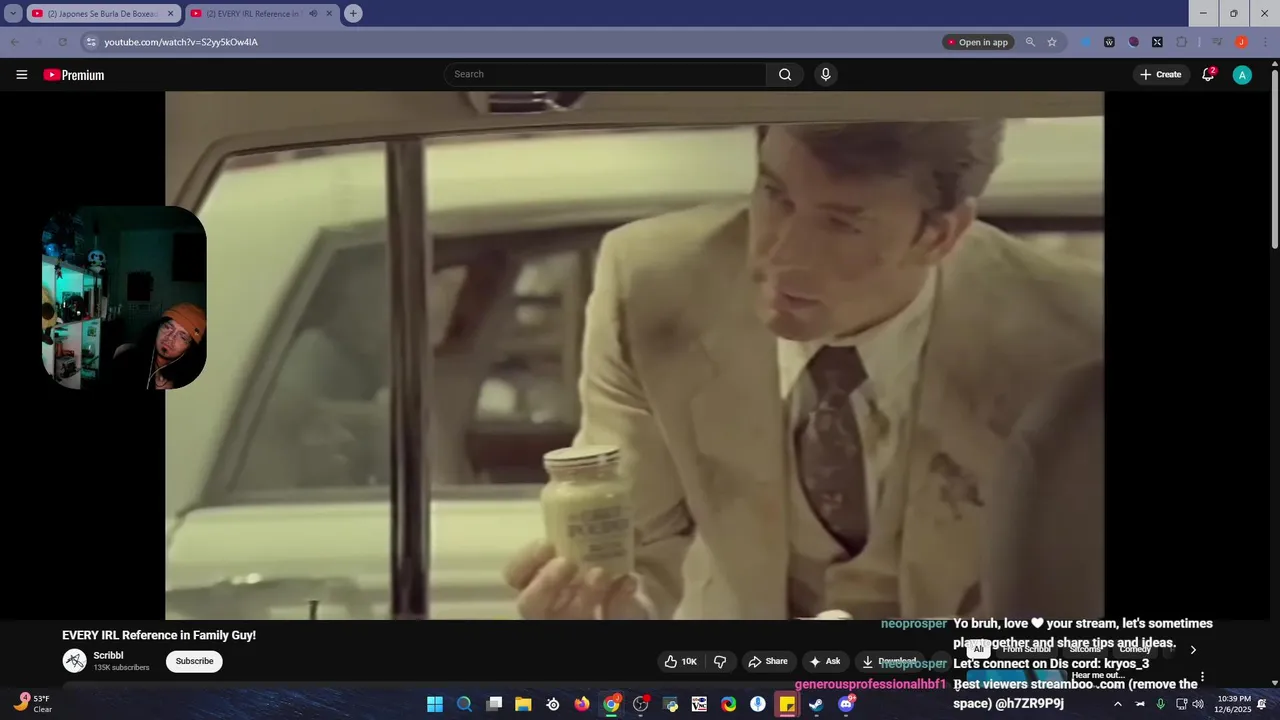
Task: Select the Sitcoms filter chip
Action: 1086,650
